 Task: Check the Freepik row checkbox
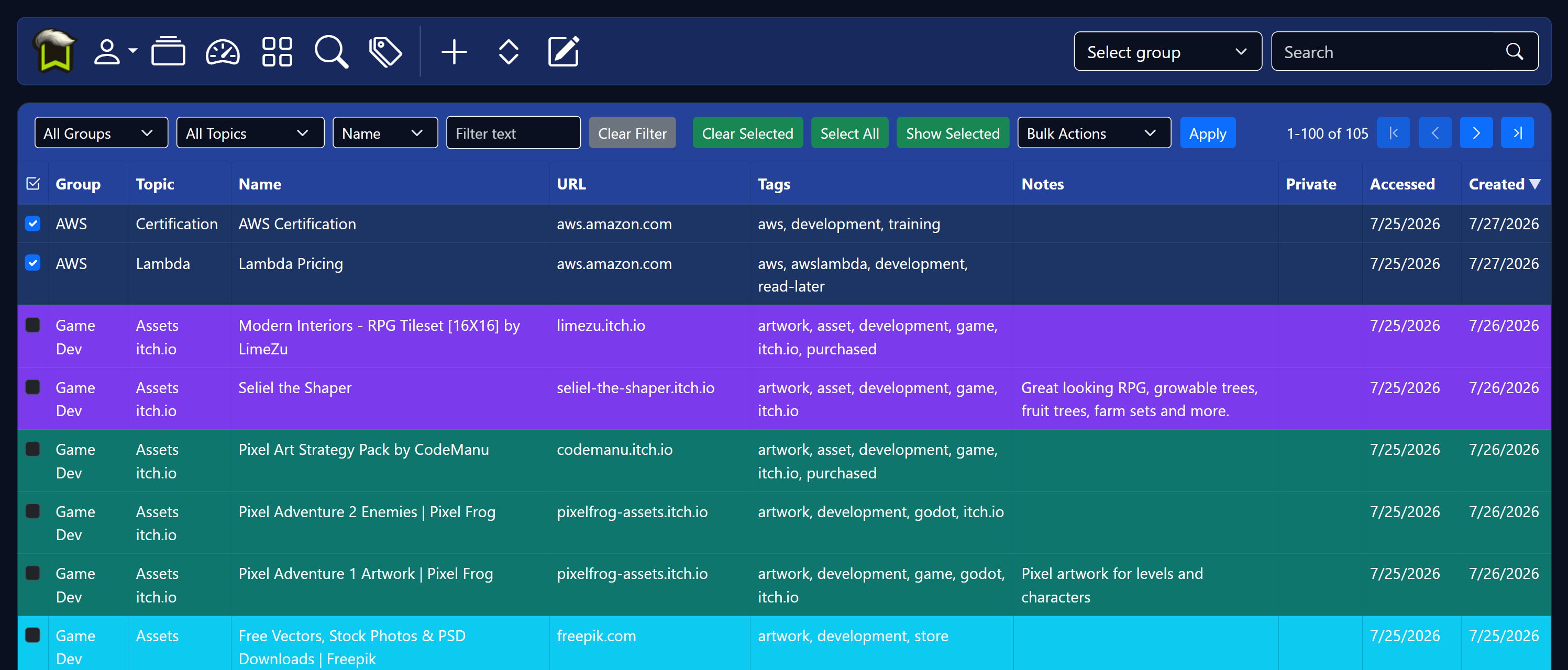click(x=33, y=635)
